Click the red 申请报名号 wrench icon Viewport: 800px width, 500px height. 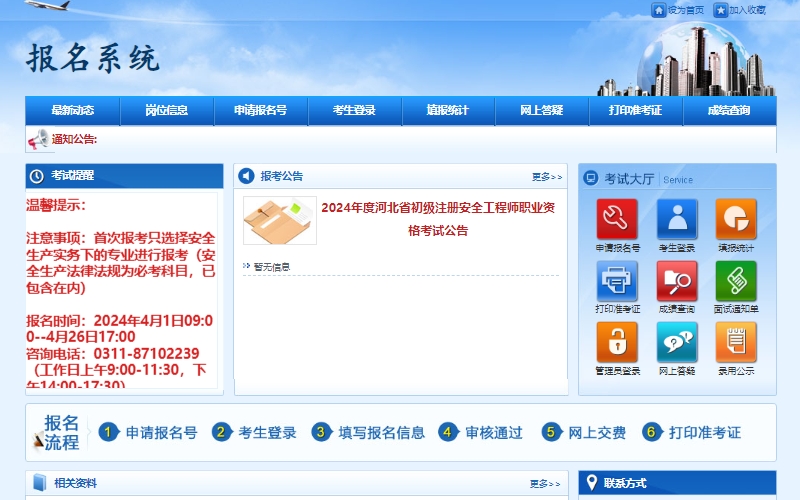point(617,219)
